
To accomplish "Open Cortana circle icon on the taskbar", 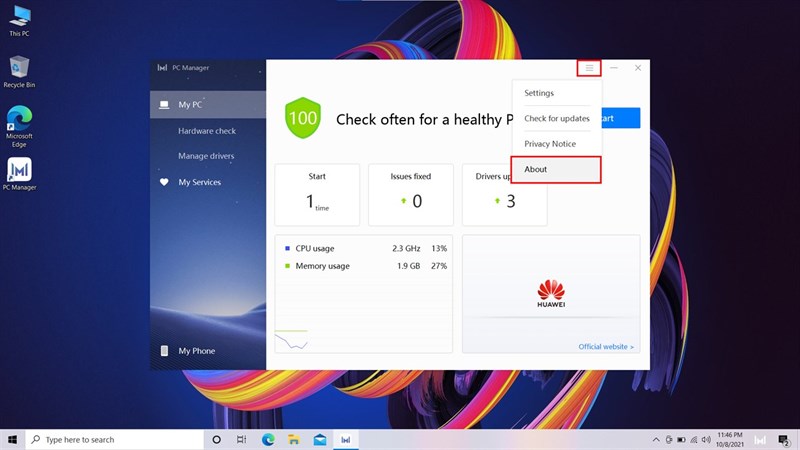I will coord(216,439).
